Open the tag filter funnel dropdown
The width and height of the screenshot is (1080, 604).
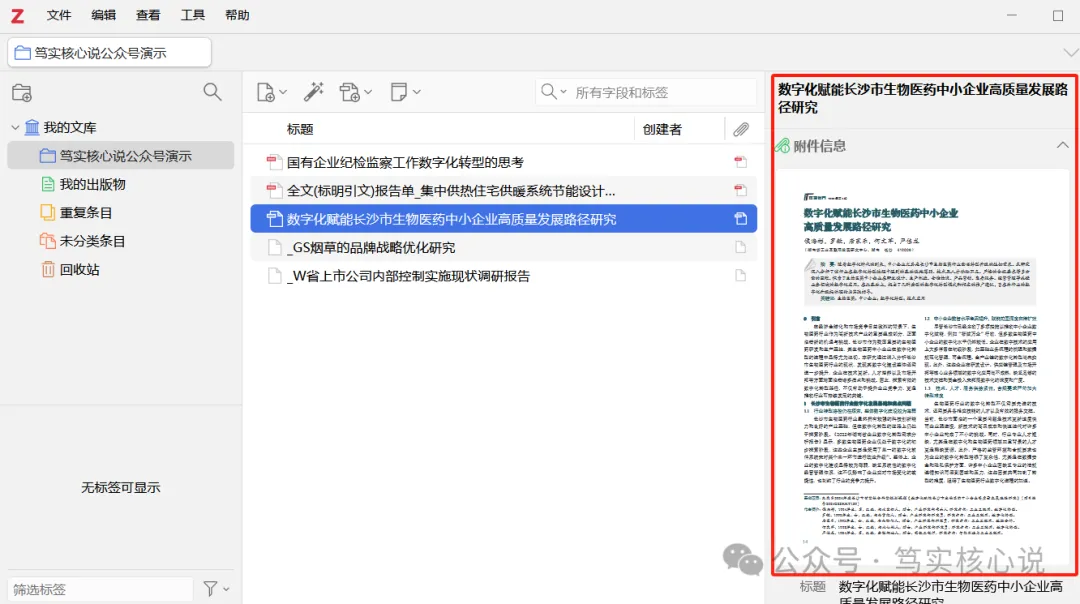[216, 589]
